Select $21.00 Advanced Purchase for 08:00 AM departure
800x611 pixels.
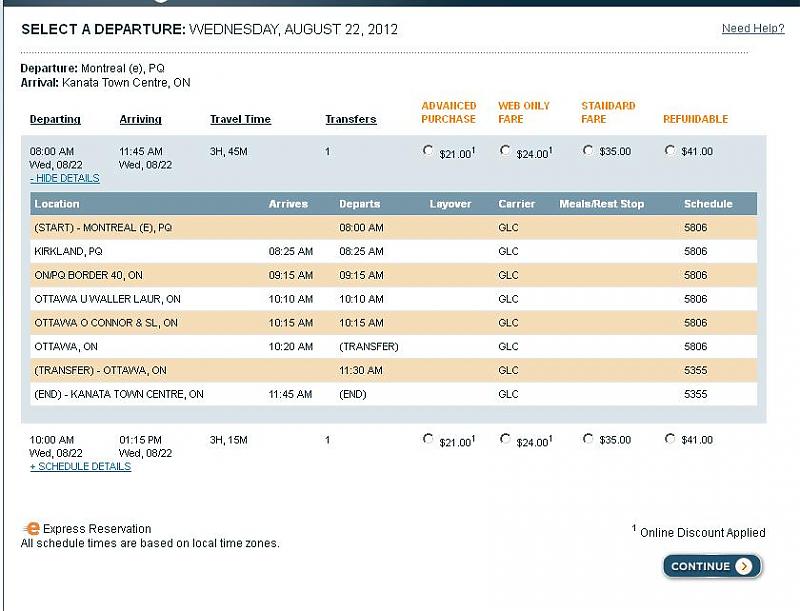(428, 150)
